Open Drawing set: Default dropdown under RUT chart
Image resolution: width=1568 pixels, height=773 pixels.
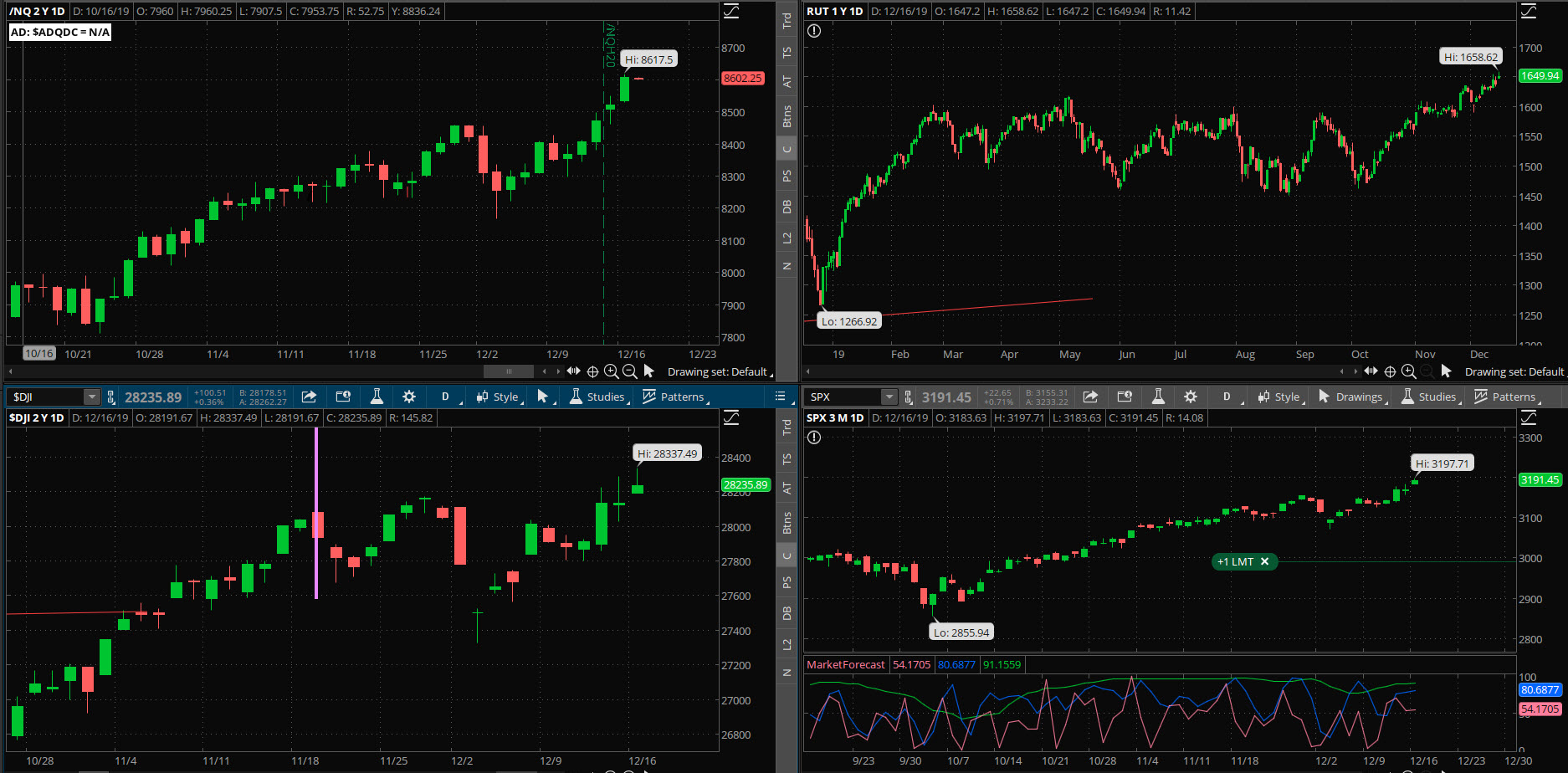[1515, 371]
